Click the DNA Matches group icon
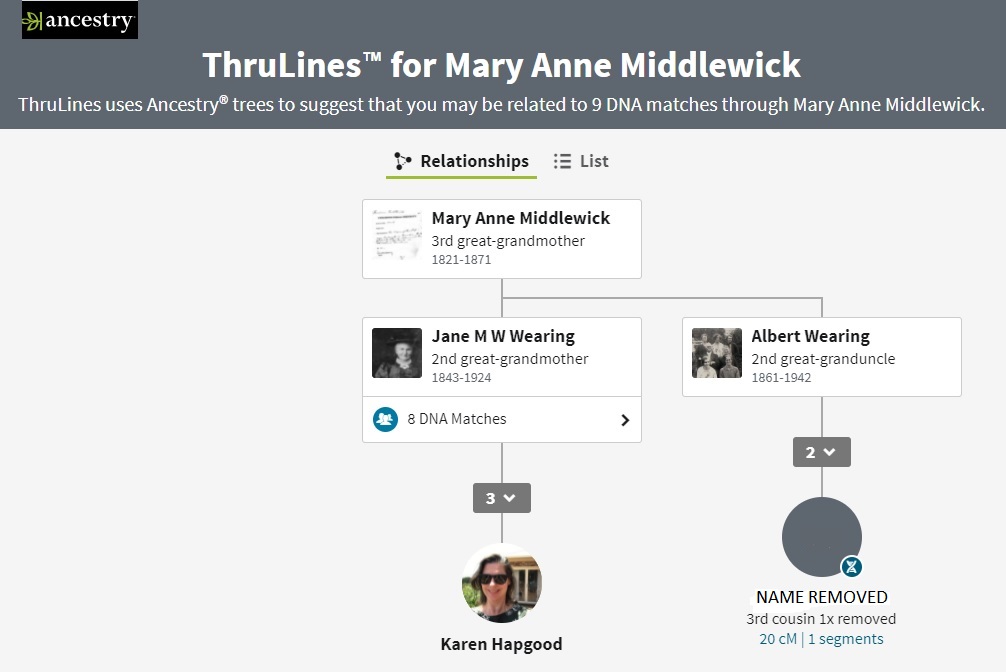This screenshot has width=1006, height=672. tap(386, 420)
